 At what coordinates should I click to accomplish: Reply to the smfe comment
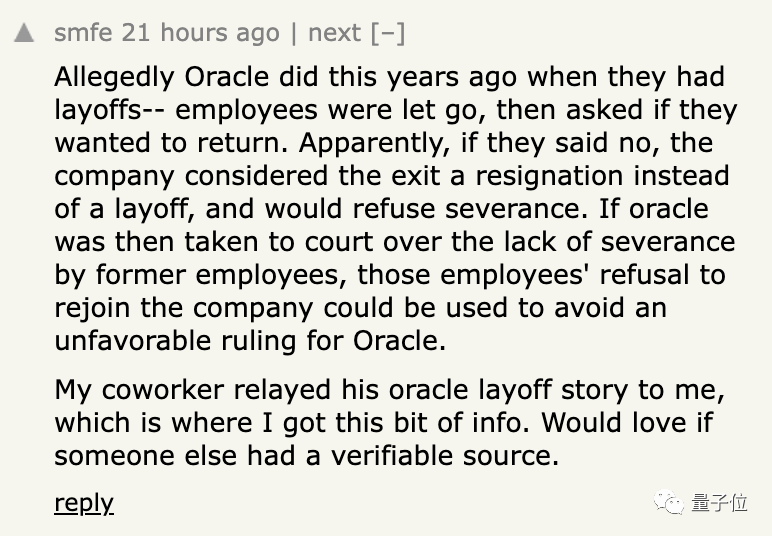pyautogui.click(x=84, y=502)
